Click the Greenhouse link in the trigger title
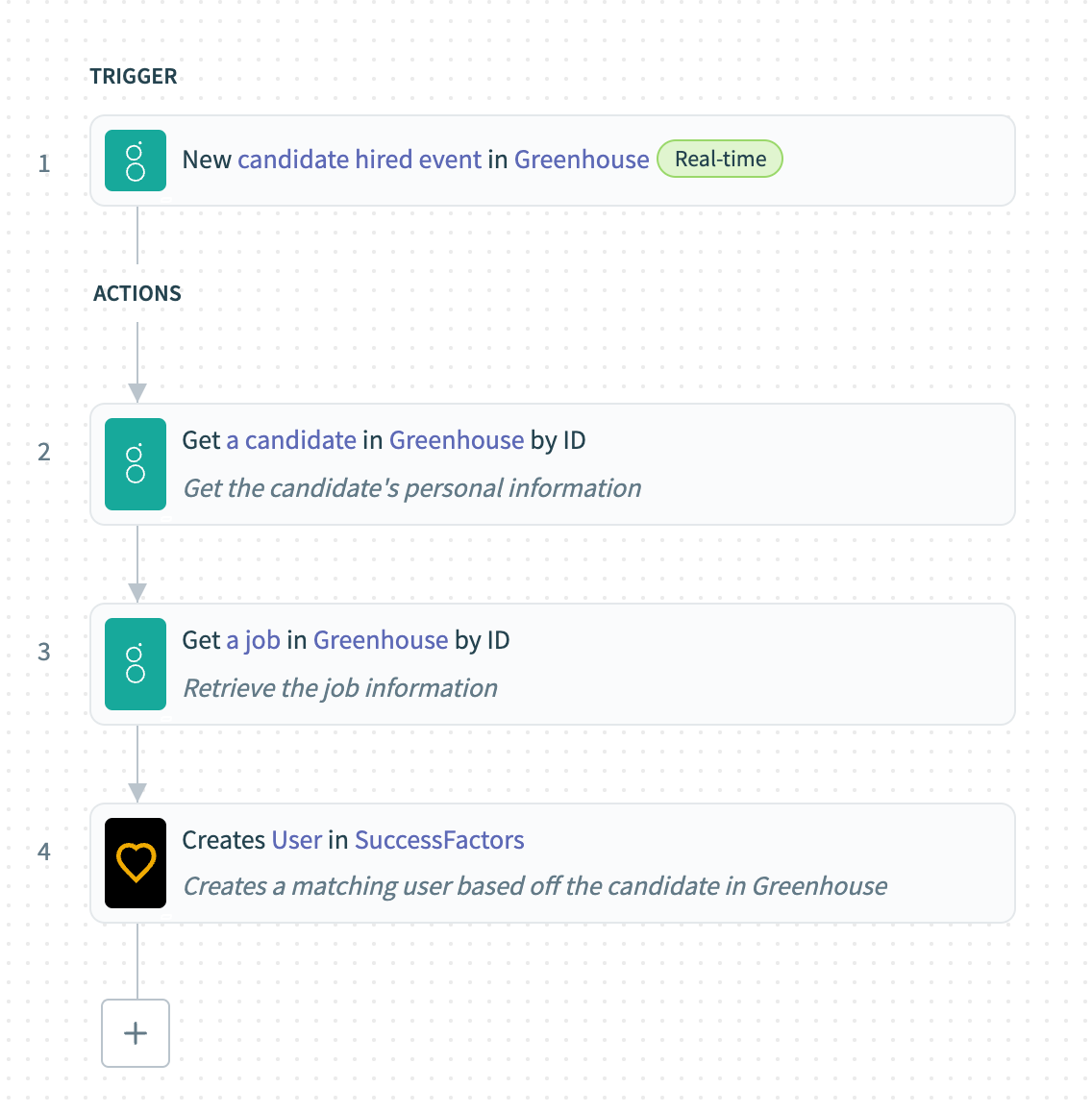The image size is (1092, 1113). pyautogui.click(x=581, y=159)
